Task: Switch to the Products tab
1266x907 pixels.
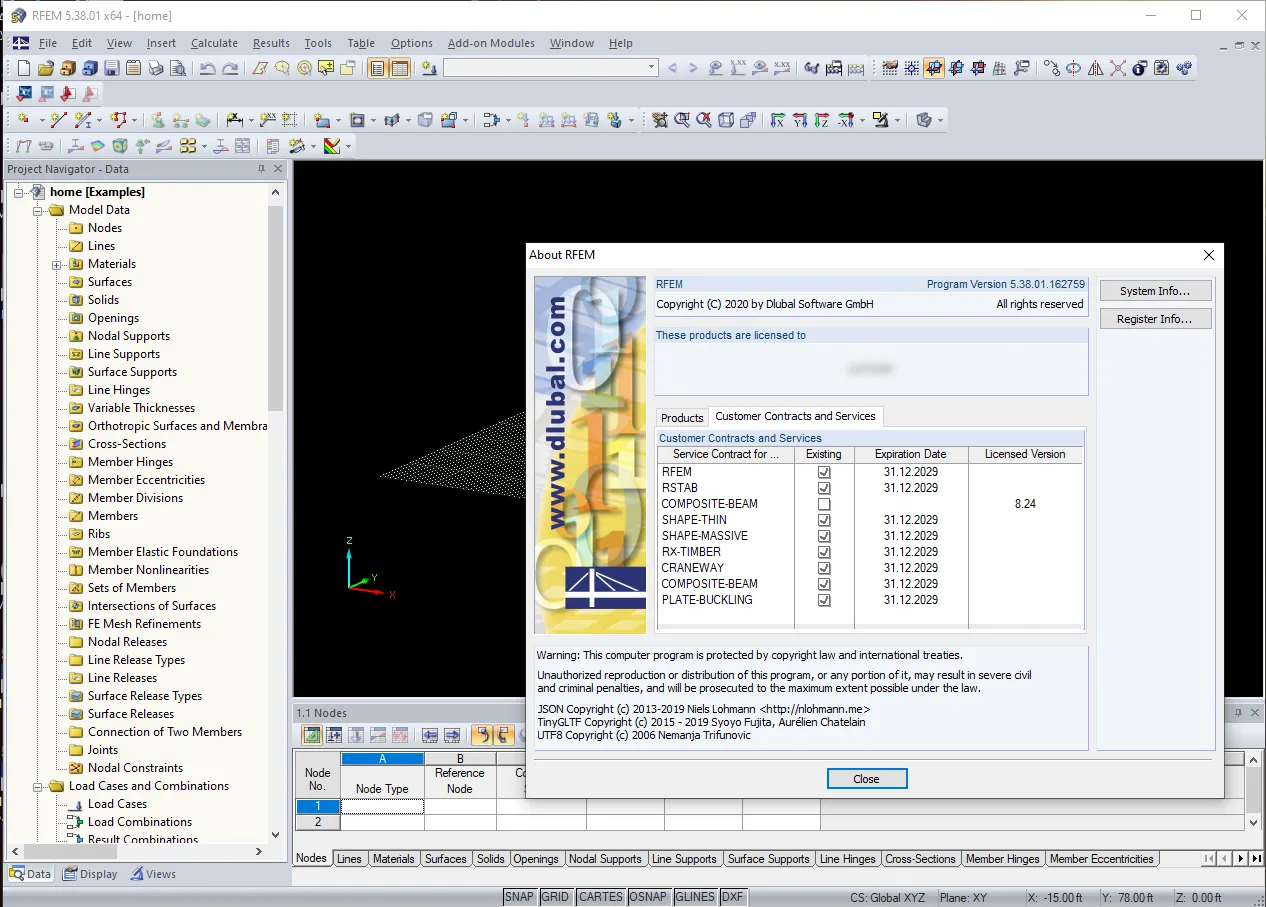Action: pyautogui.click(x=682, y=417)
